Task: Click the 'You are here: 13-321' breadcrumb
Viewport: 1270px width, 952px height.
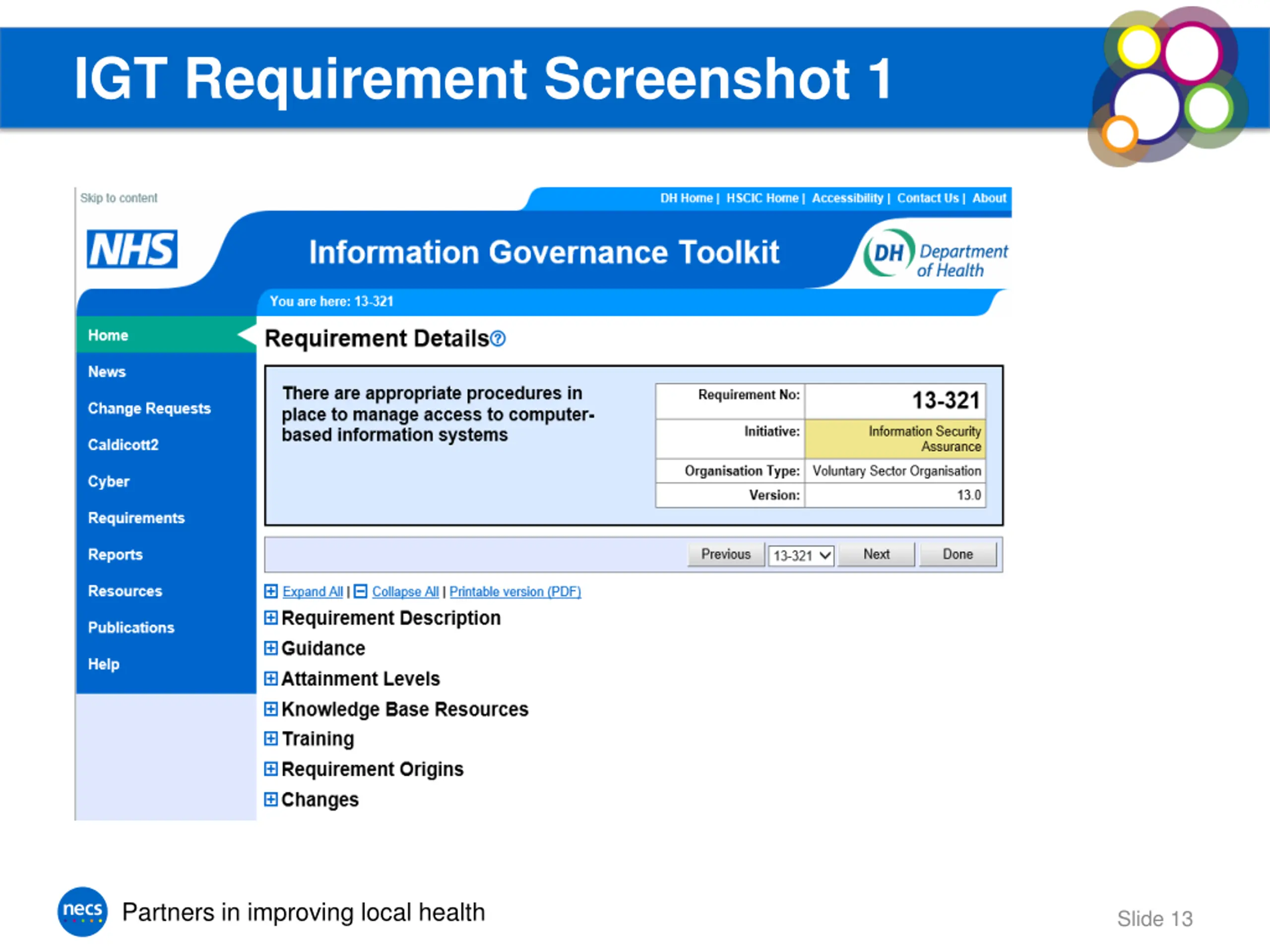Action: pyautogui.click(x=331, y=302)
